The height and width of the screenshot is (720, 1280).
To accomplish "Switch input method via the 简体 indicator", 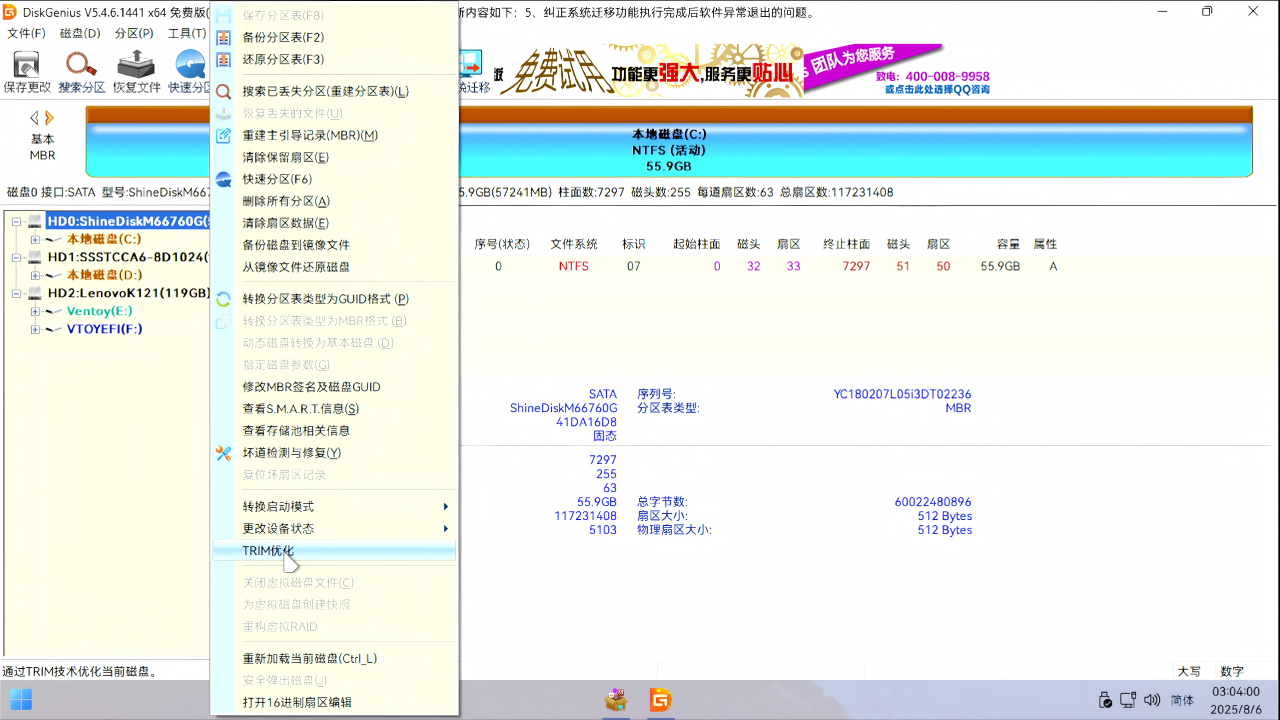I will [x=1180, y=699].
